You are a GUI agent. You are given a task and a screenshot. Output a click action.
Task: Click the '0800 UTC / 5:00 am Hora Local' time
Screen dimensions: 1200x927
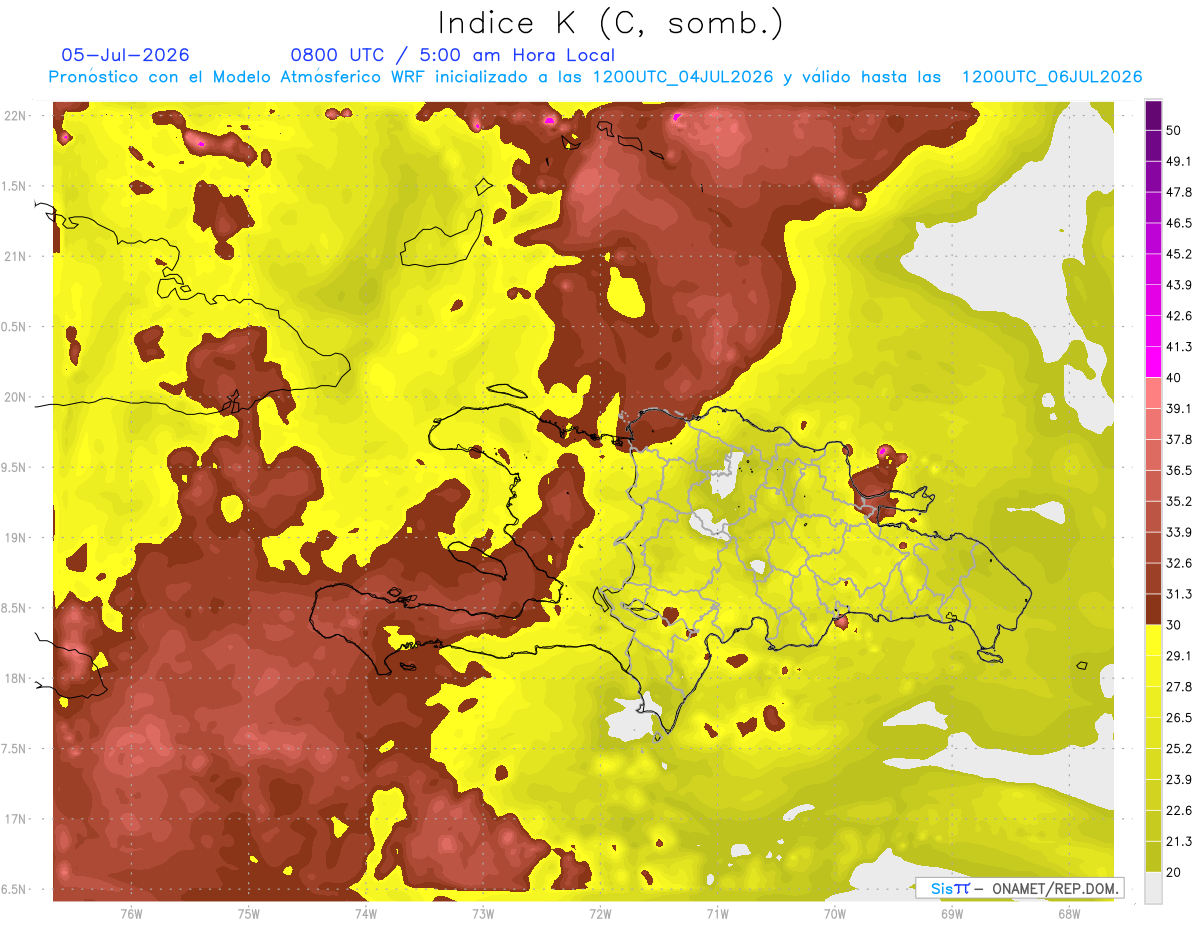click(452, 55)
